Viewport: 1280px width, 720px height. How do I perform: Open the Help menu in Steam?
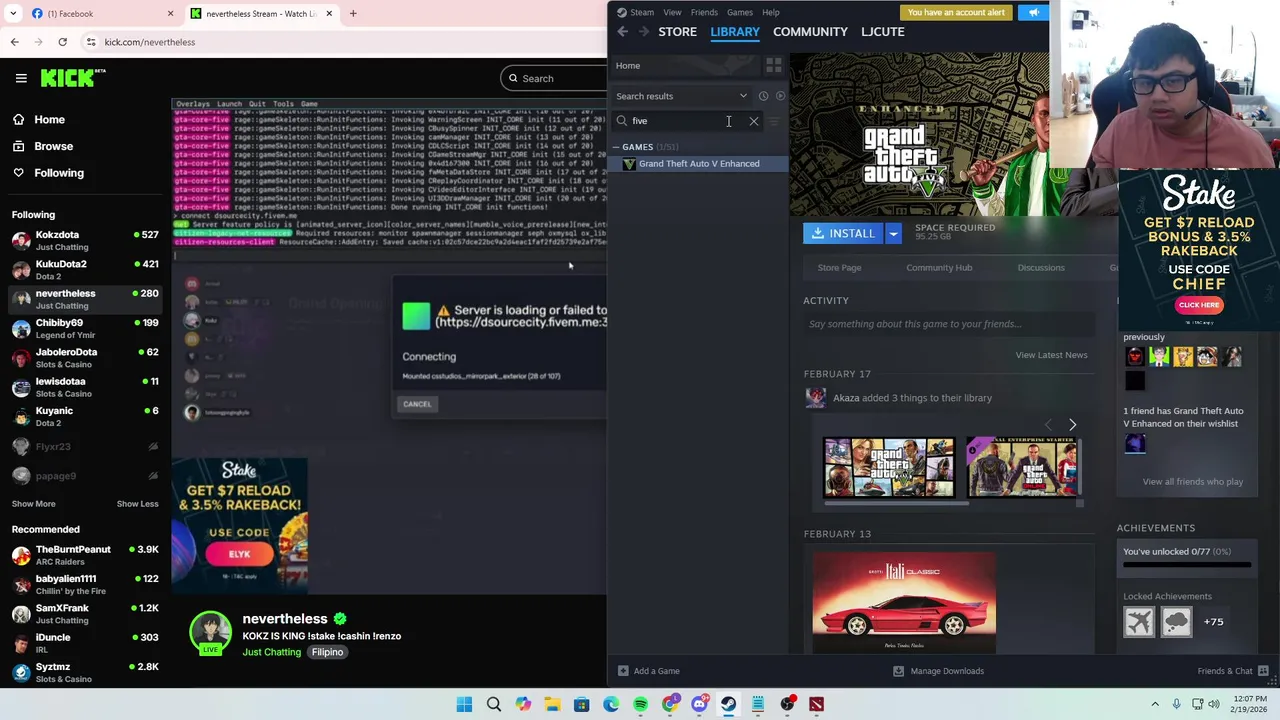pos(770,12)
